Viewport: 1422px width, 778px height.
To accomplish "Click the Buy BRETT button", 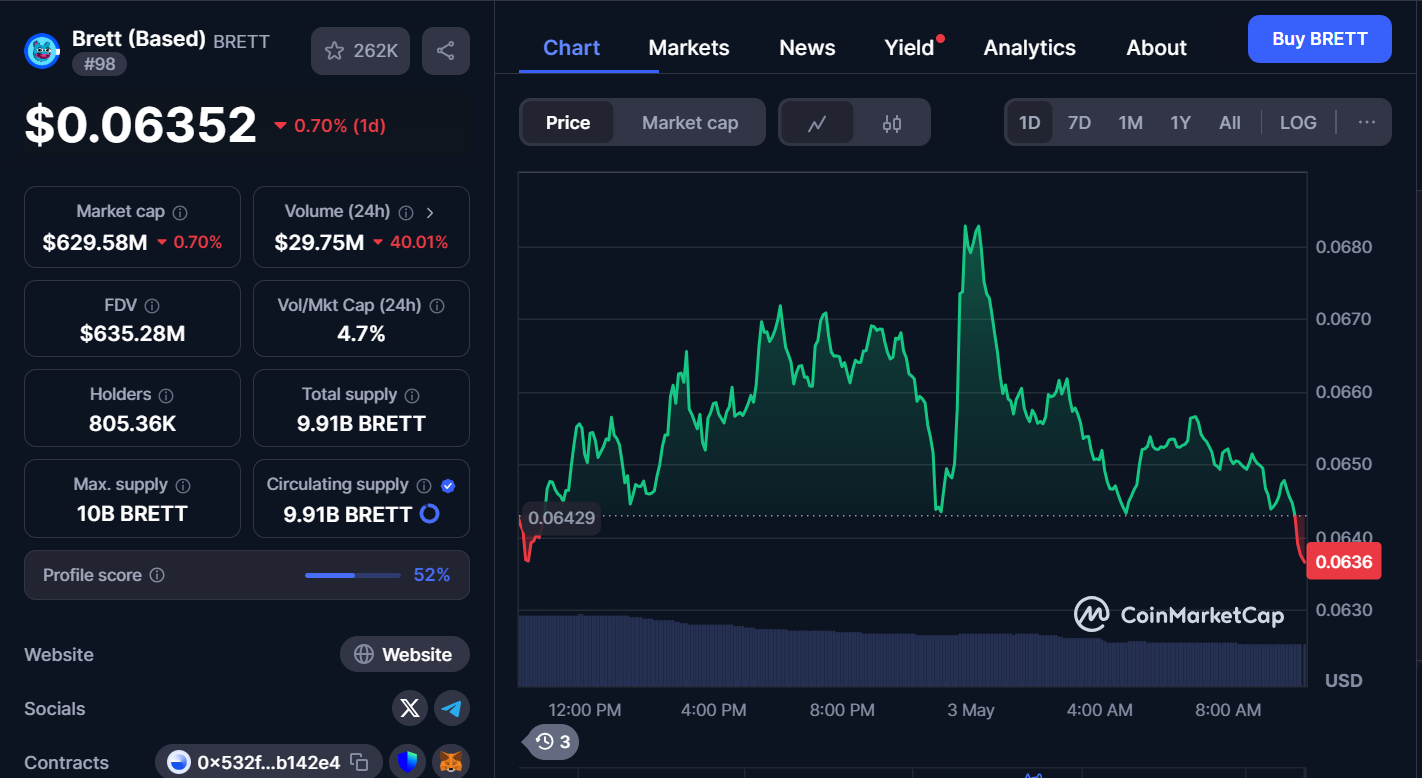I will pyautogui.click(x=1319, y=39).
